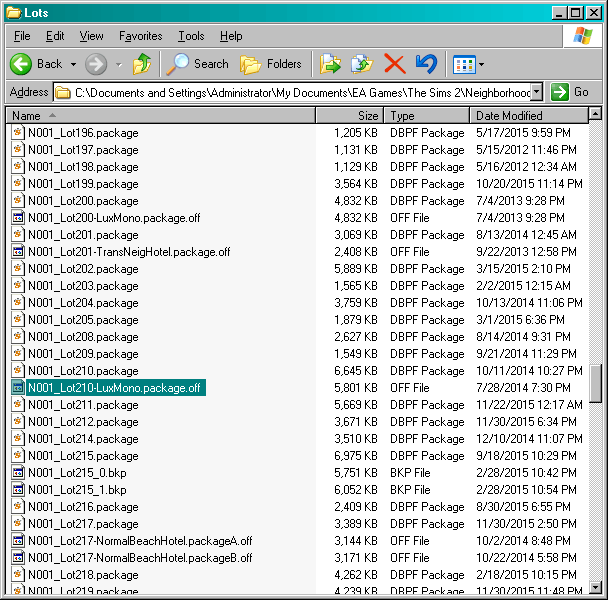Select N001_Lot209.package file
608x600 pixels.
pyautogui.click(x=83, y=354)
